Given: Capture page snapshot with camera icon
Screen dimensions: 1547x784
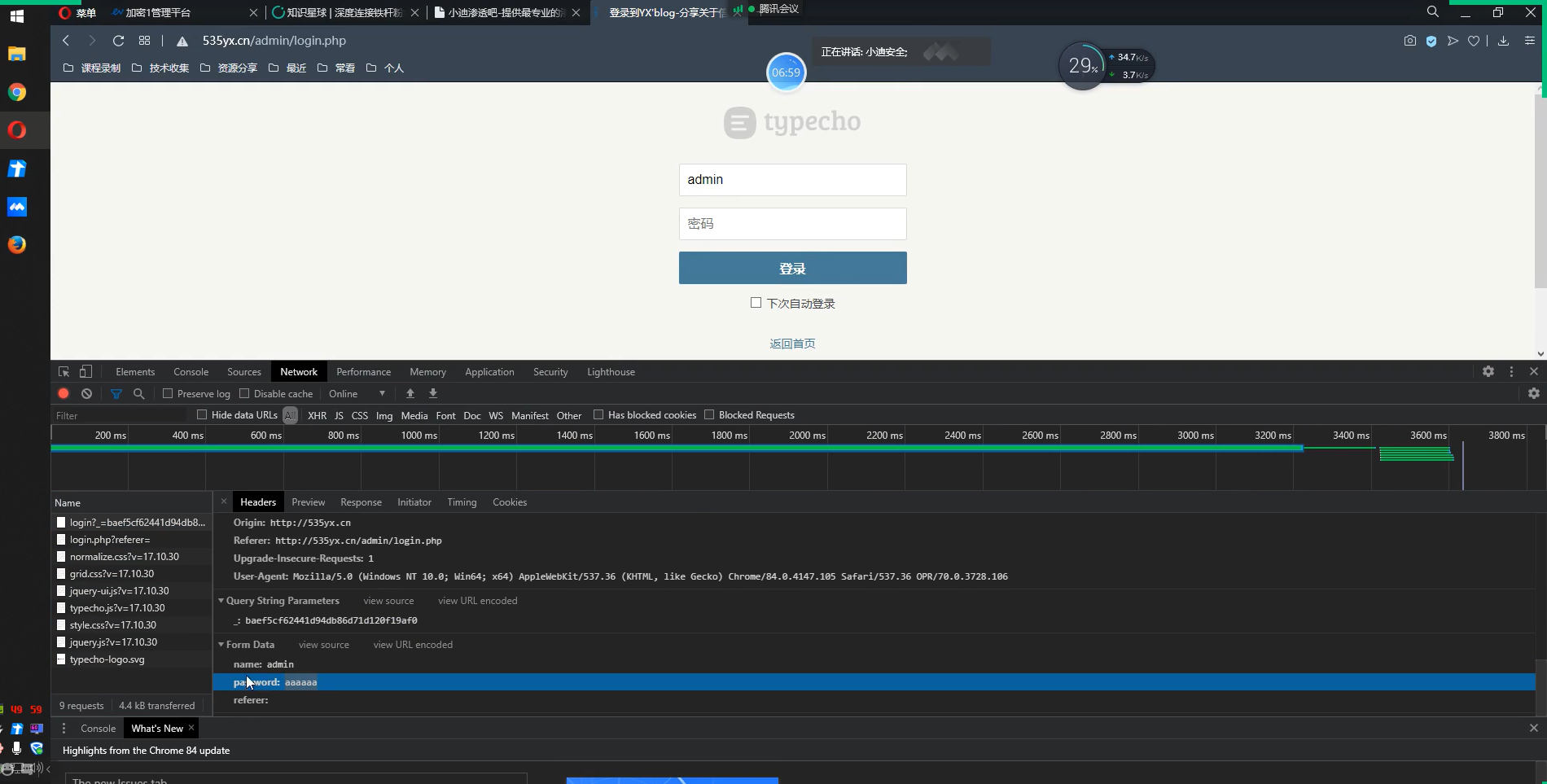Looking at the screenshot, I should point(1410,41).
